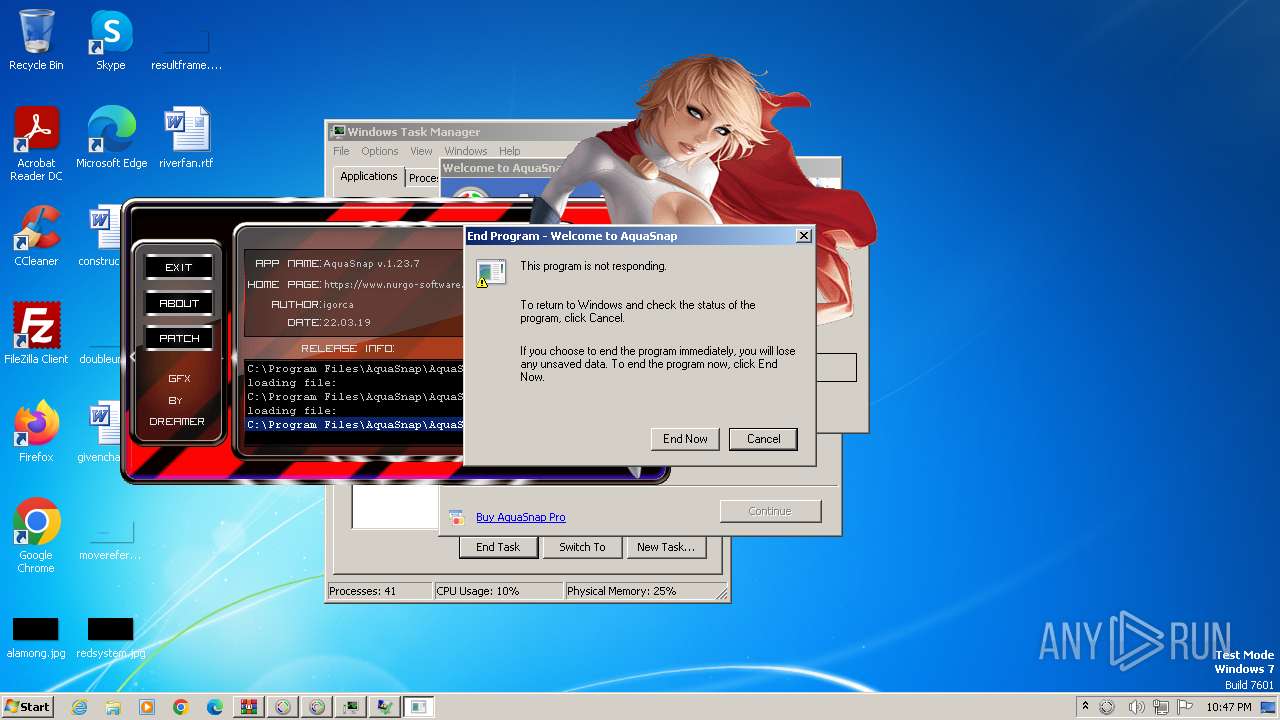This screenshot has width=1280, height=720.
Task: Click New Task... in Task Manager
Action: [x=666, y=547]
